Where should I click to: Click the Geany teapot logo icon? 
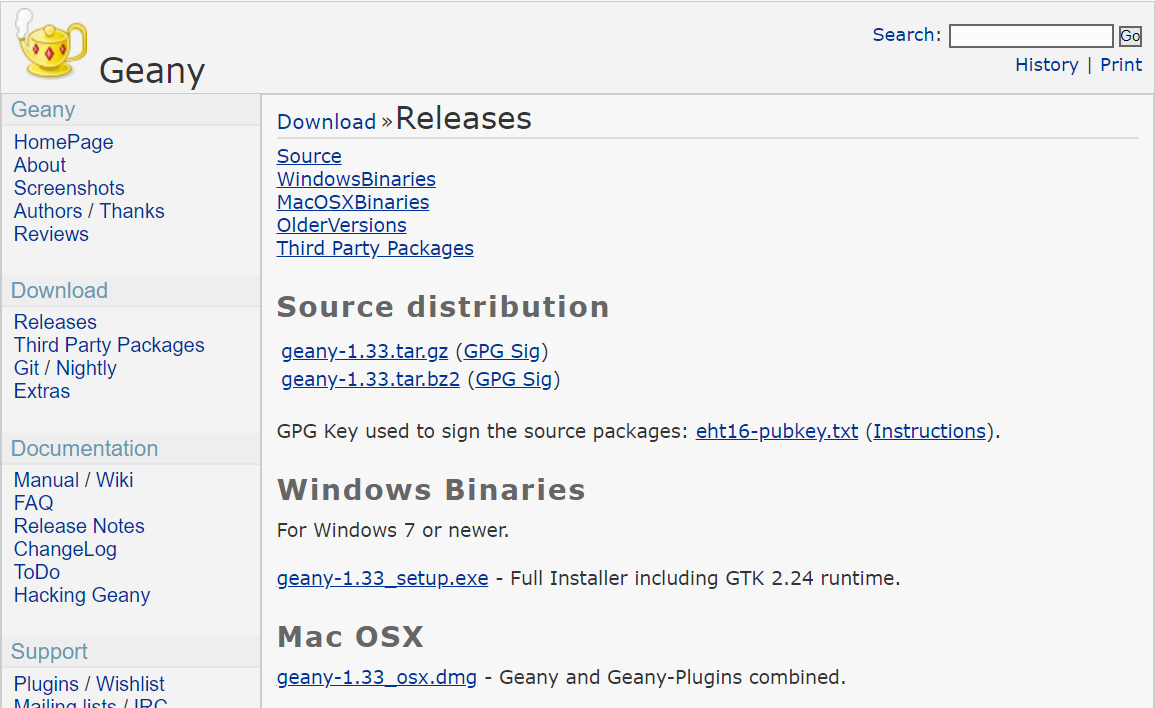click(x=51, y=43)
